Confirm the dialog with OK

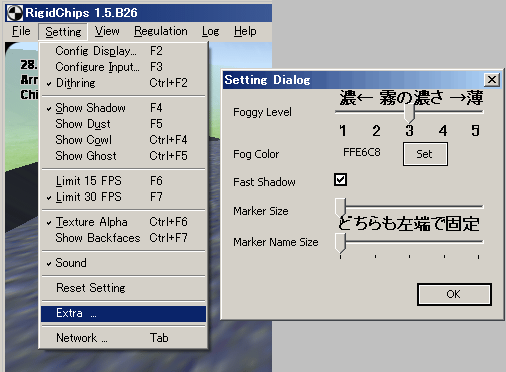pos(454,294)
